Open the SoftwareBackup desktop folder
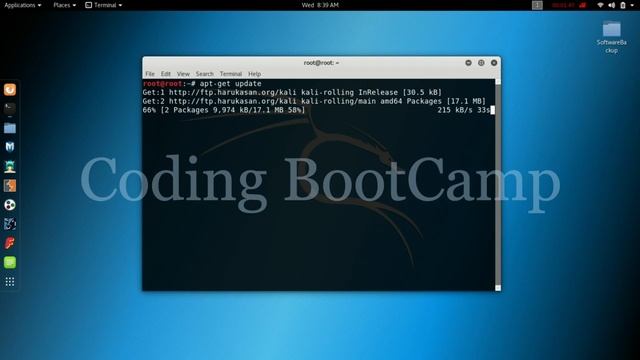 click(x=611, y=37)
